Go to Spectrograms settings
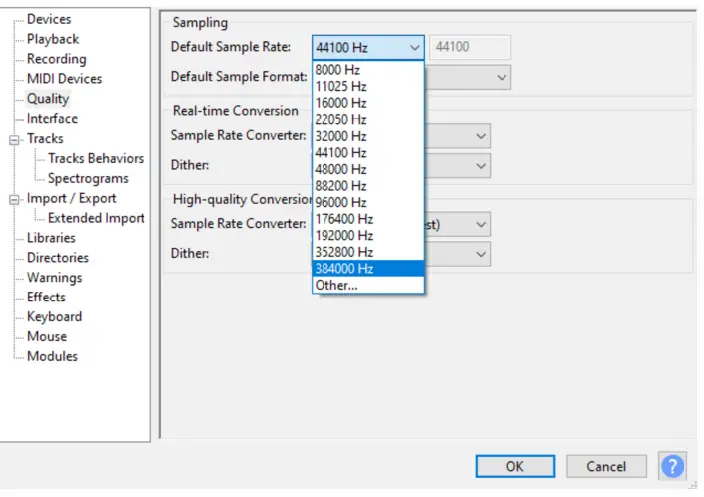Viewport: 704px width, 497px height. point(88,178)
